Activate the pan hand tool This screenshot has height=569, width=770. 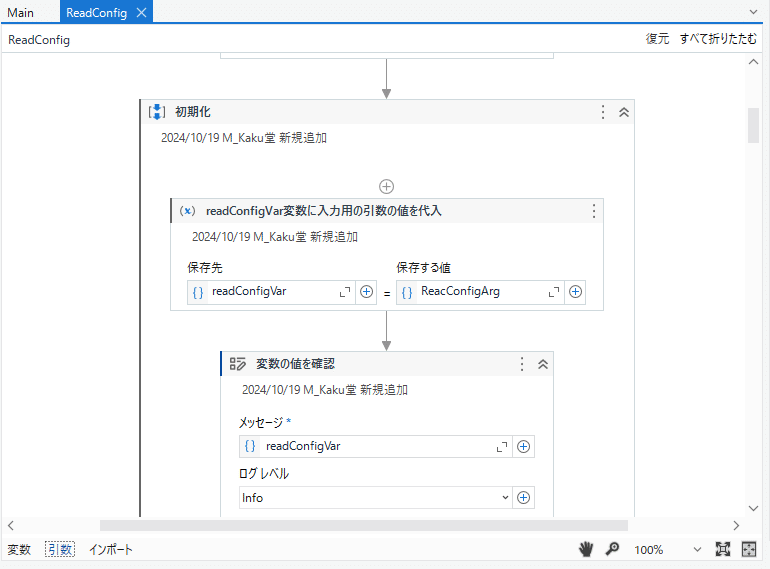point(585,549)
